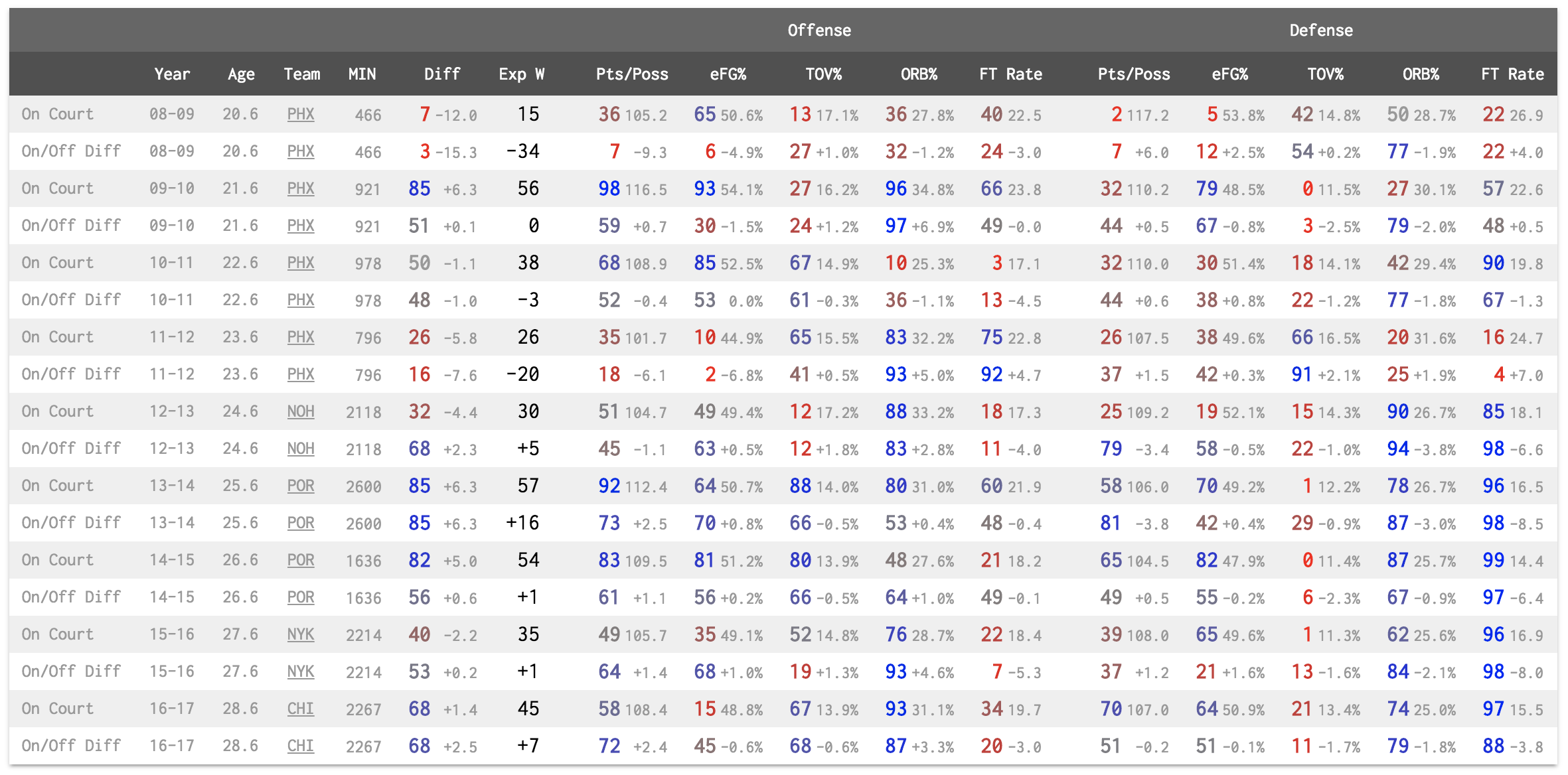Click the Offense Pts/Poss column header

pos(632,74)
